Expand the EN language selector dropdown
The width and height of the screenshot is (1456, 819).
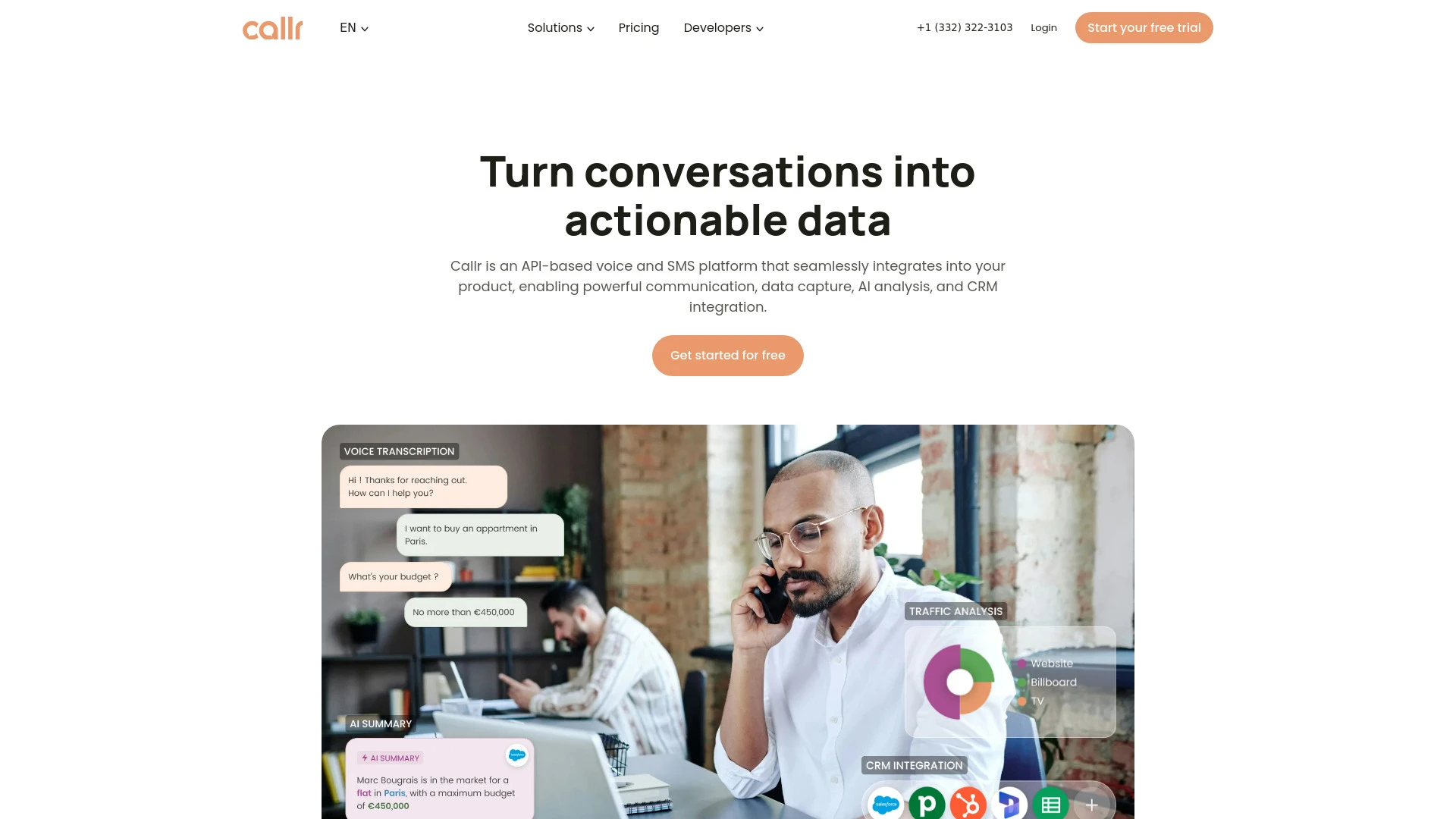(x=354, y=27)
